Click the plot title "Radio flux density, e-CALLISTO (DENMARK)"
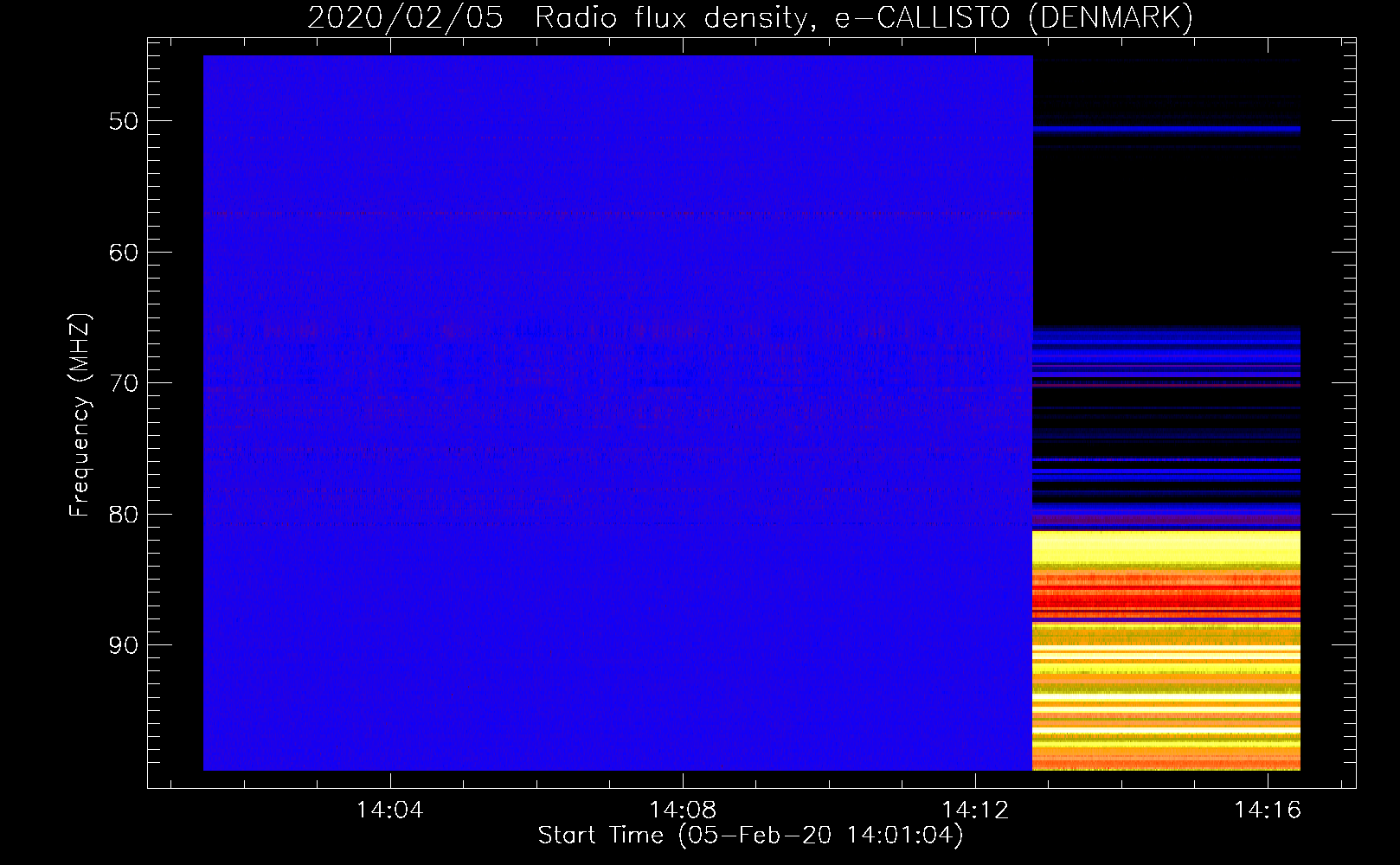 864,17
